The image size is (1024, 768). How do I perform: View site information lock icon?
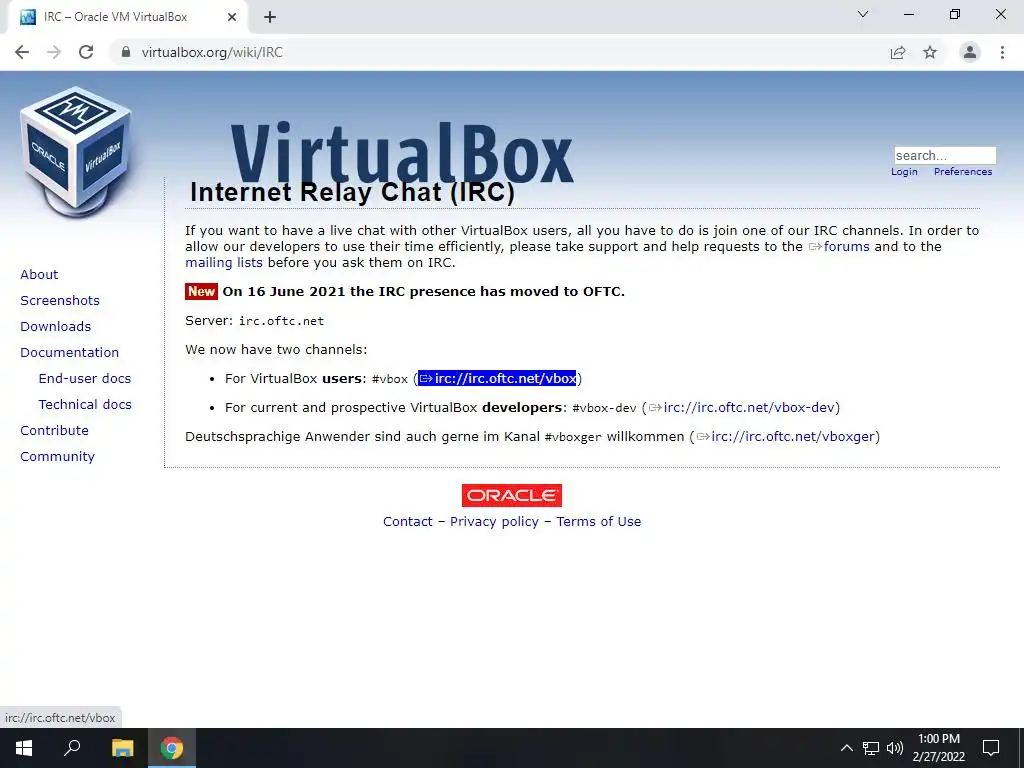(126, 52)
